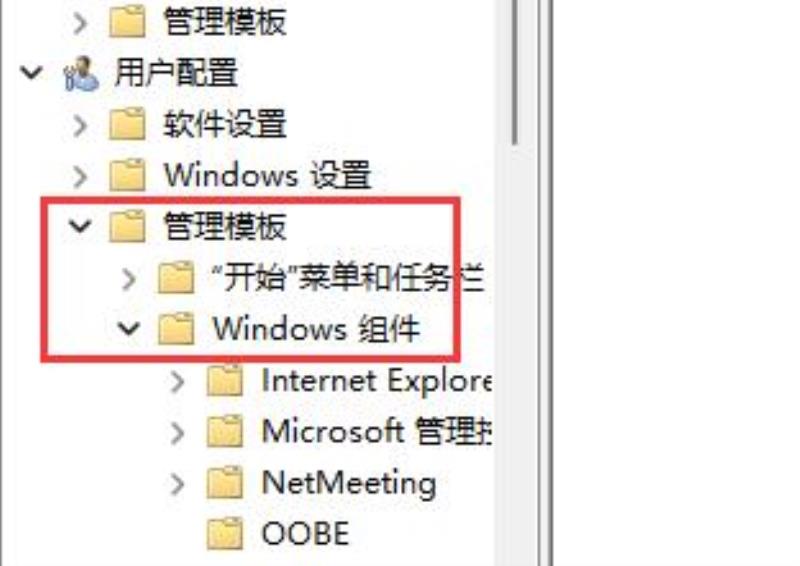Viewport: 800px width, 566px height.
Task: Click the OOBE folder icon
Action: [x=224, y=533]
